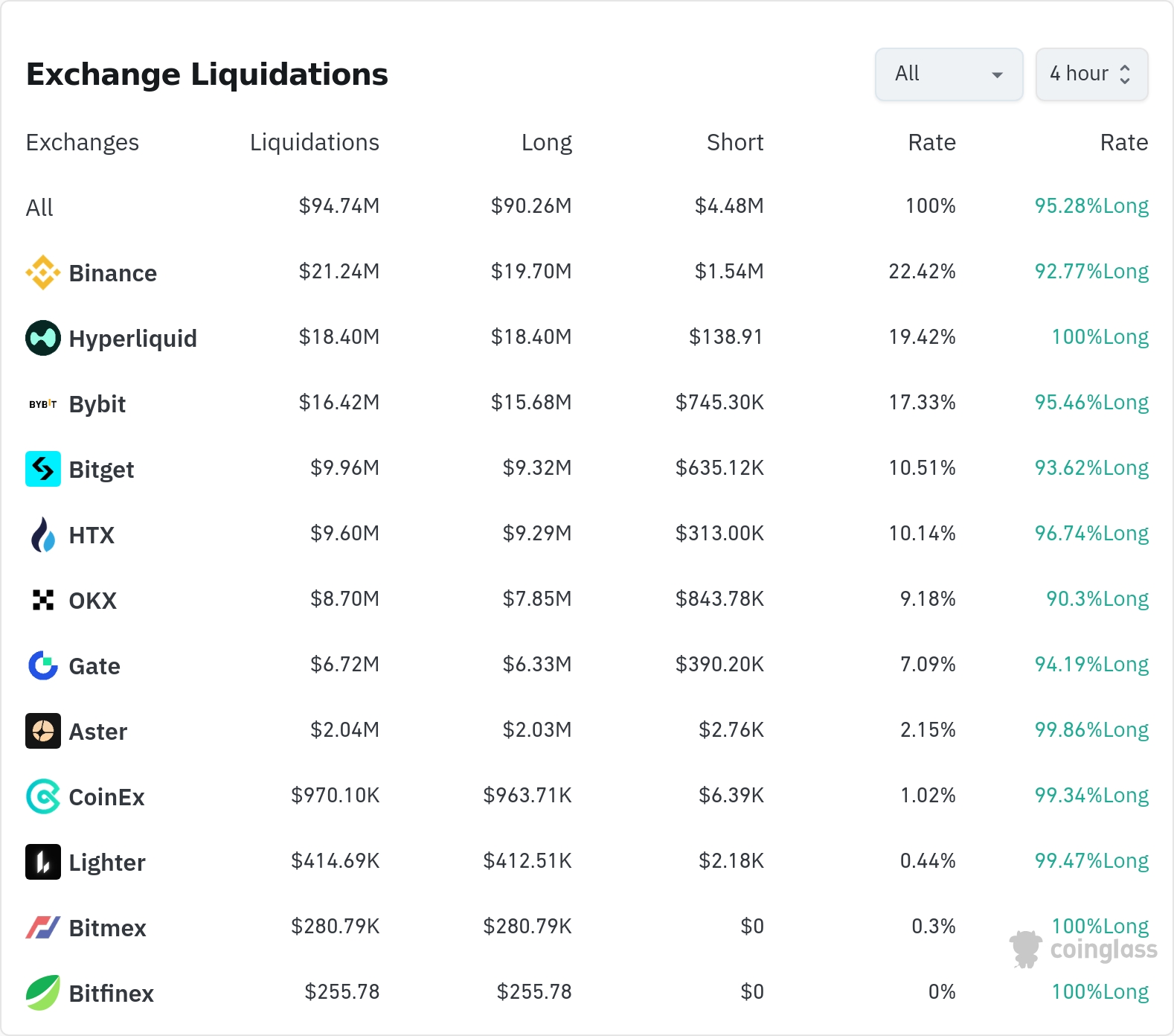Click the Bybit logo icon
The height and width of the screenshot is (1036, 1174).
pos(43,404)
